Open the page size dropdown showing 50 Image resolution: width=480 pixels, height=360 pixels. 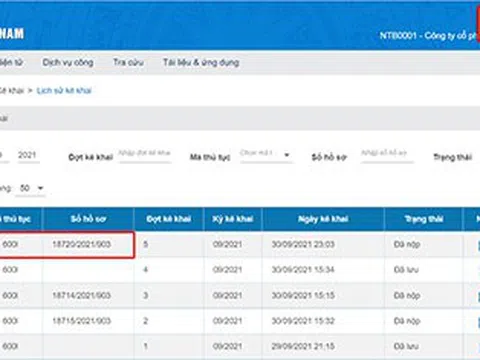[31, 188]
